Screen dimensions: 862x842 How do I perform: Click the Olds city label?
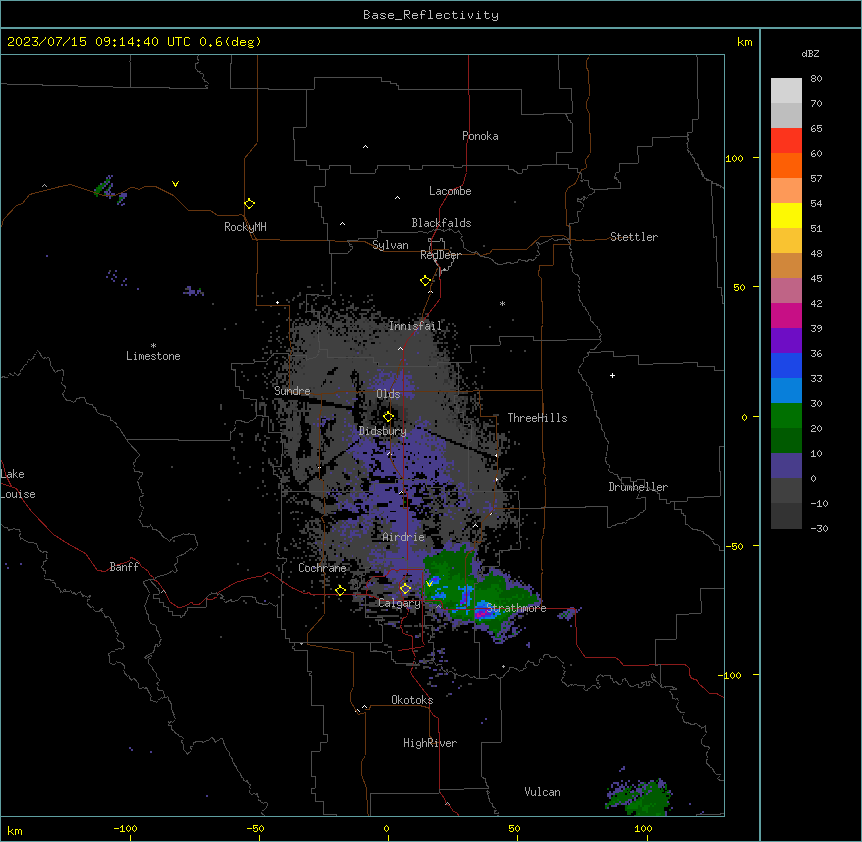pyautogui.click(x=388, y=394)
